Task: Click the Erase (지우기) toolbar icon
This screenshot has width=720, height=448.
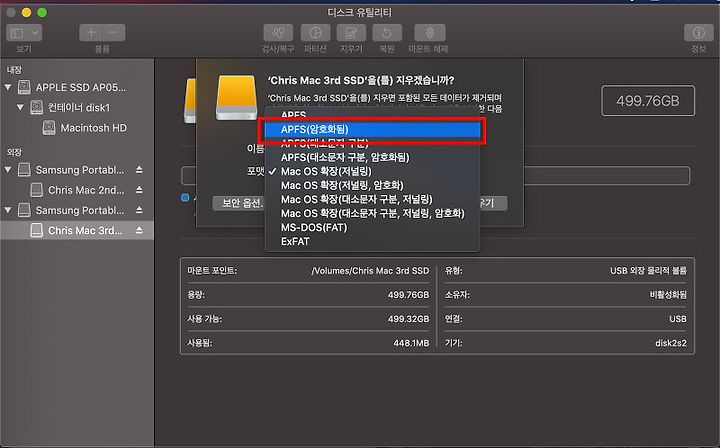Action: 351,33
